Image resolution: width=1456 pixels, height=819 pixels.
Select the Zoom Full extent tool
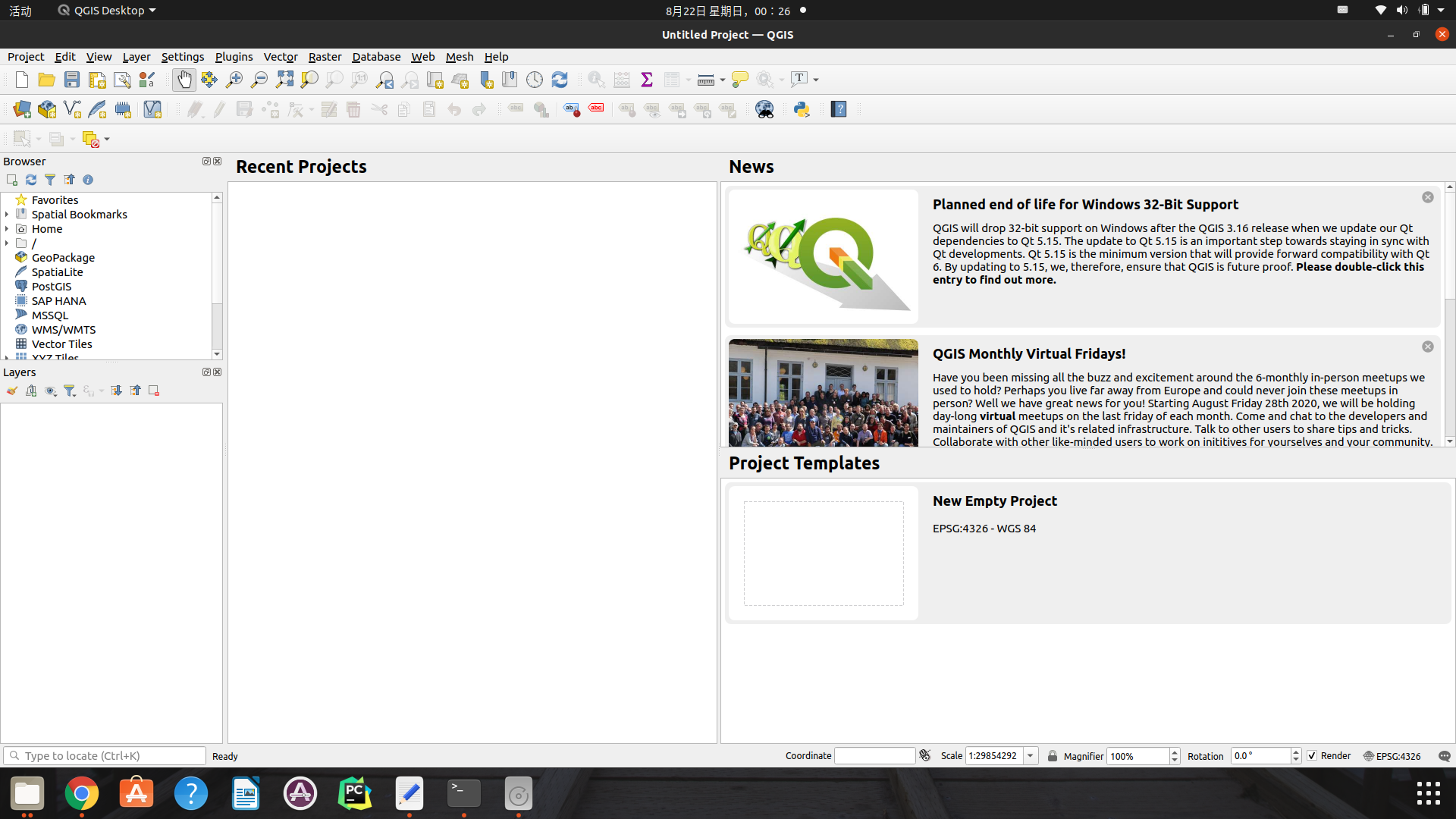click(284, 79)
